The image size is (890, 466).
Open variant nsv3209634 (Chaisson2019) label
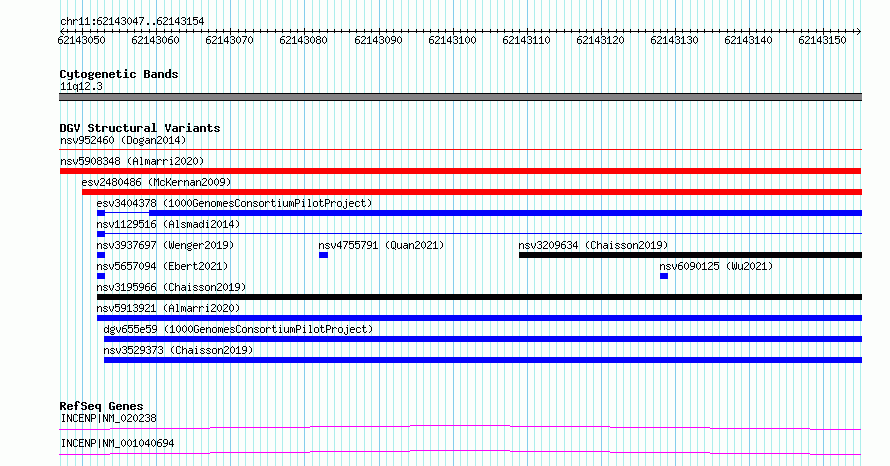pos(593,245)
